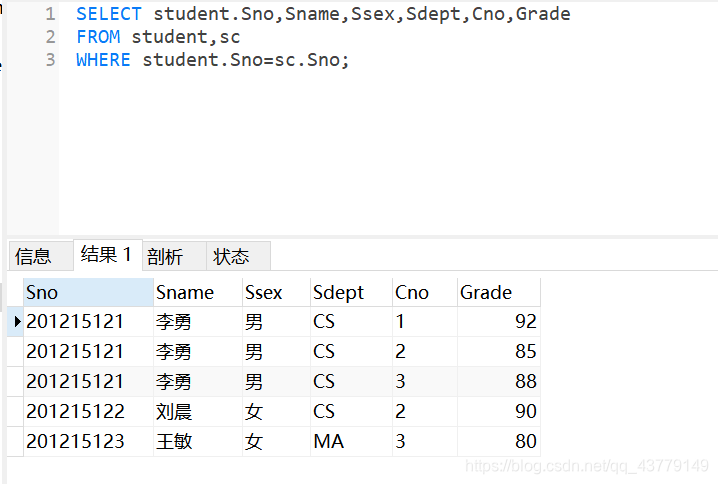Viewport: 718px width, 484px height.
Task: Select the Grade cell 88
Action: pos(499,381)
